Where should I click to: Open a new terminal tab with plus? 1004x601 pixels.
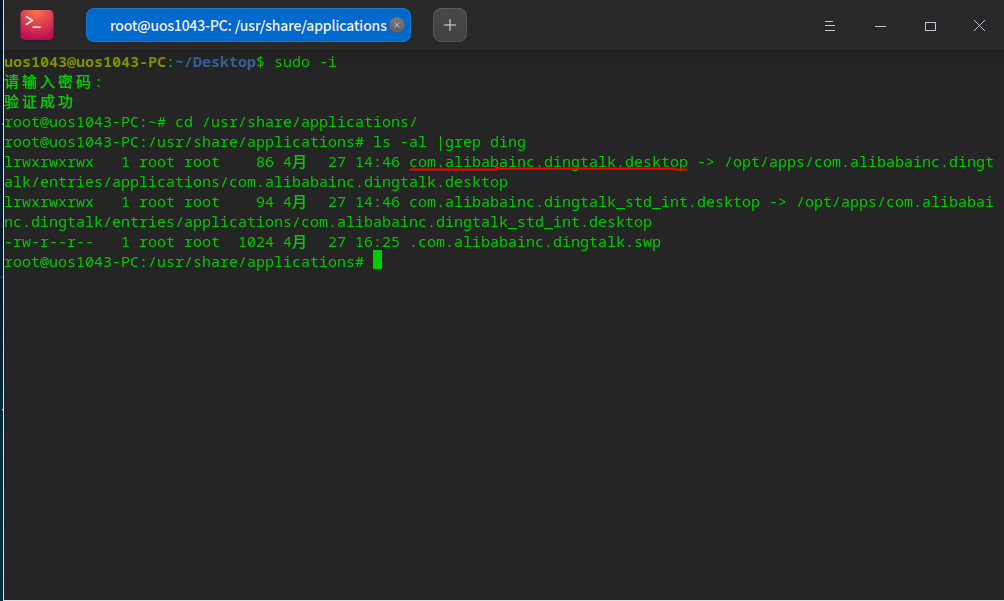point(449,25)
